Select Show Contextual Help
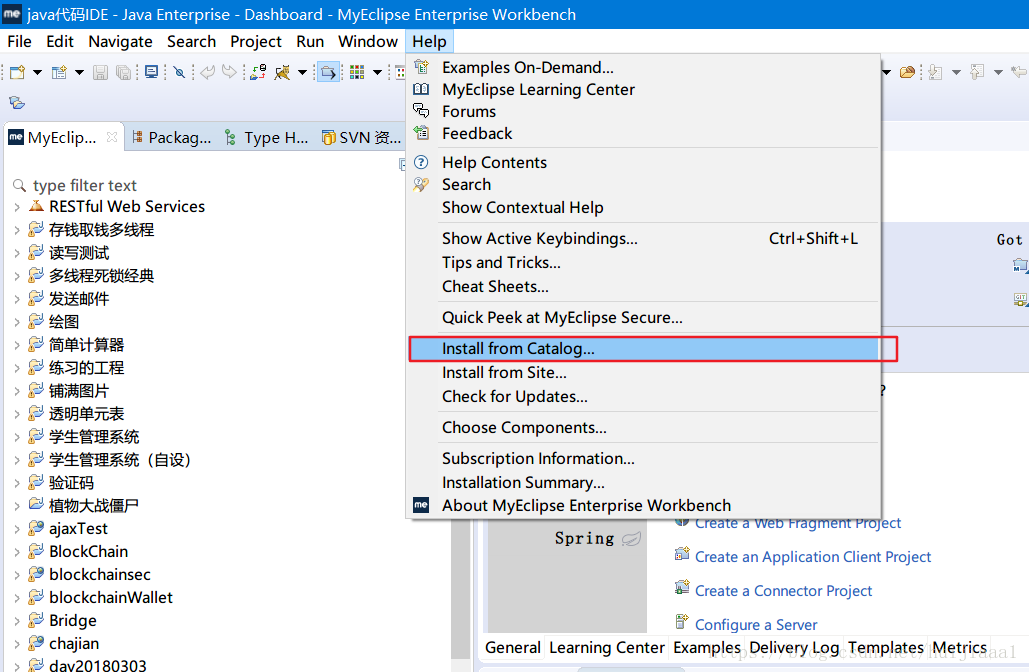The height and width of the screenshot is (672, 1029). click(643, 207)
